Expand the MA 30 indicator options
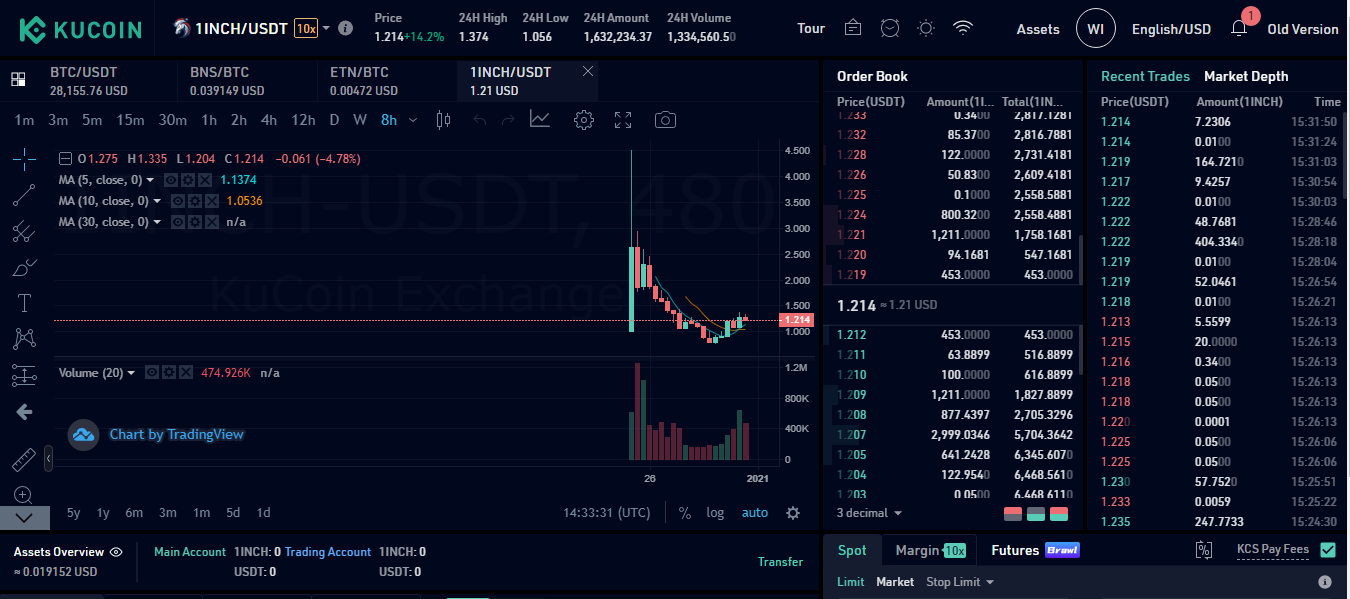 click(x=158, y=223)
